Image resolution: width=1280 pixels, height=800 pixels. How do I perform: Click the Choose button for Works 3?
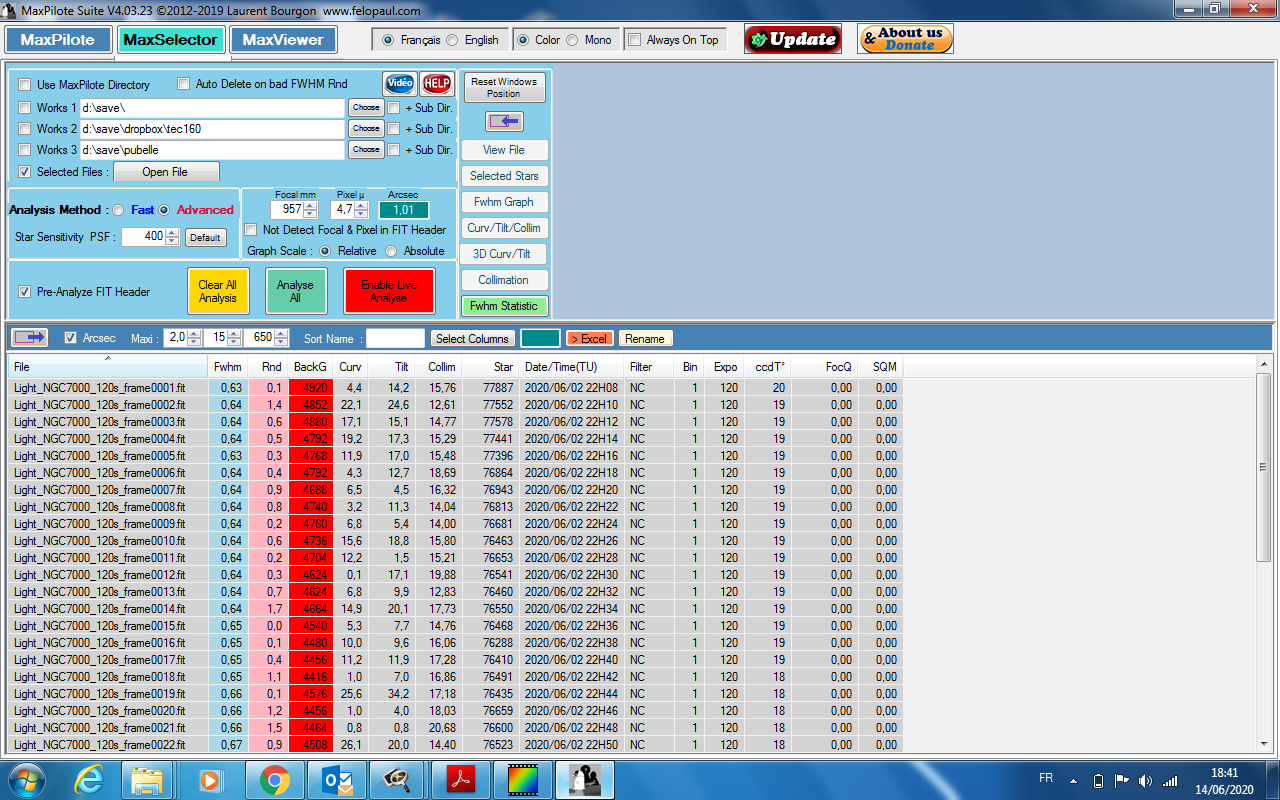click(366, 150)
